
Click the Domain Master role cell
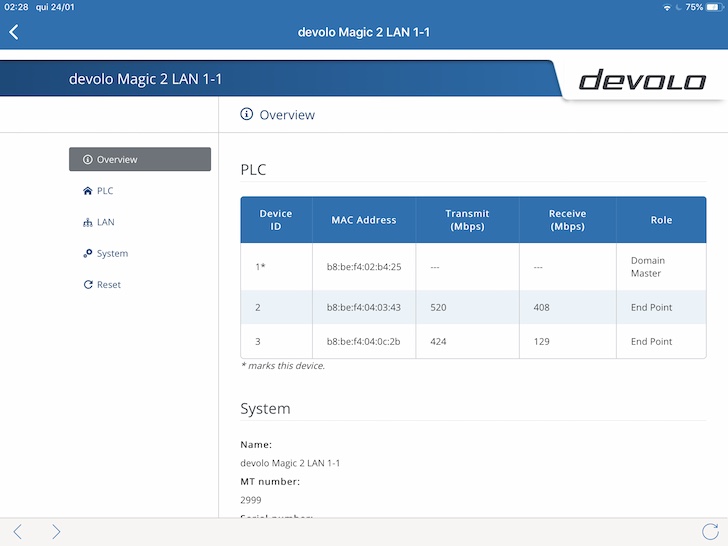point(648,267)
